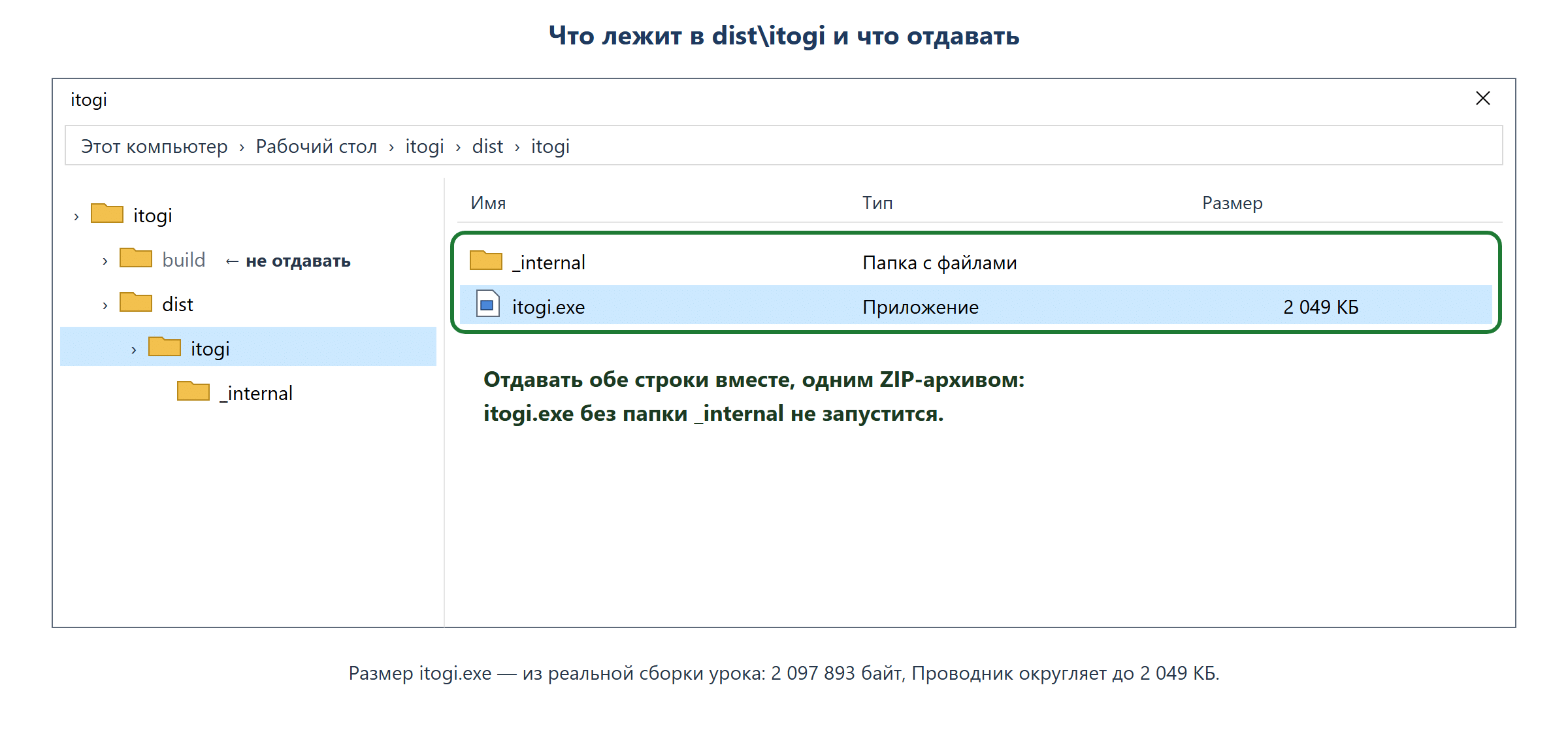Click the _internal folder icon in tree

(x=193, y=391)
